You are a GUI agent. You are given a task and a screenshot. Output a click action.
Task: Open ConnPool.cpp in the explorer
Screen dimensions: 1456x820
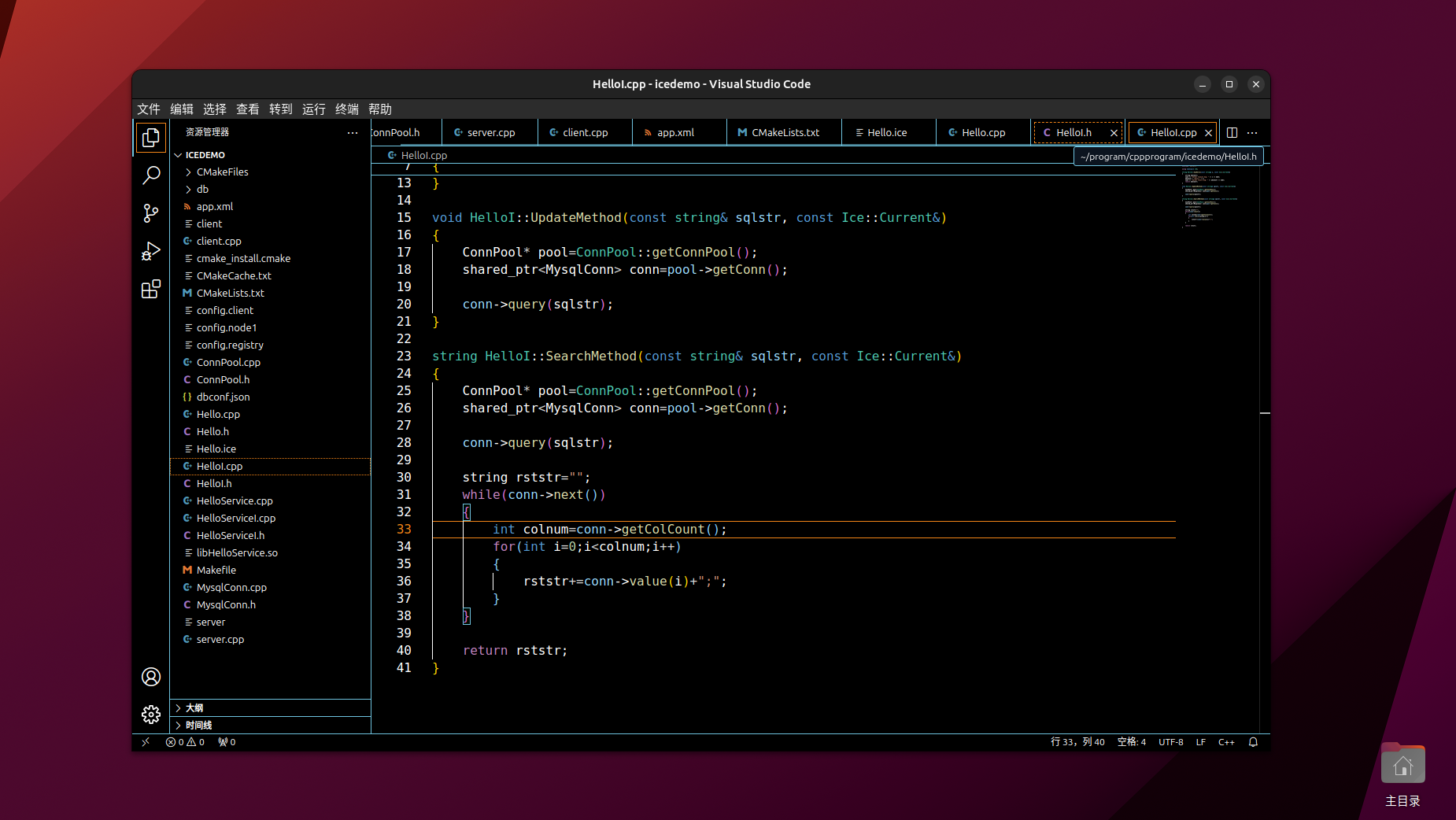click(x=271, y=362)
